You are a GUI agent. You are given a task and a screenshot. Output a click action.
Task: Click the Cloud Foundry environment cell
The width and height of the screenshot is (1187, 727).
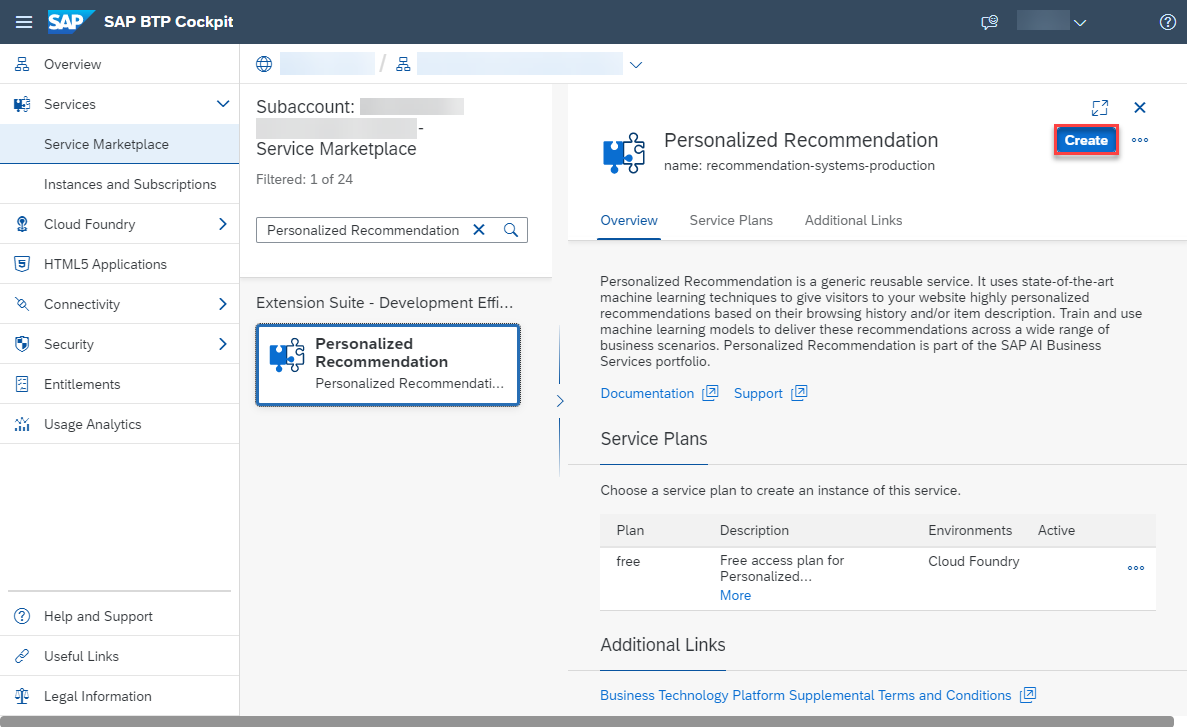coord(974,561)
